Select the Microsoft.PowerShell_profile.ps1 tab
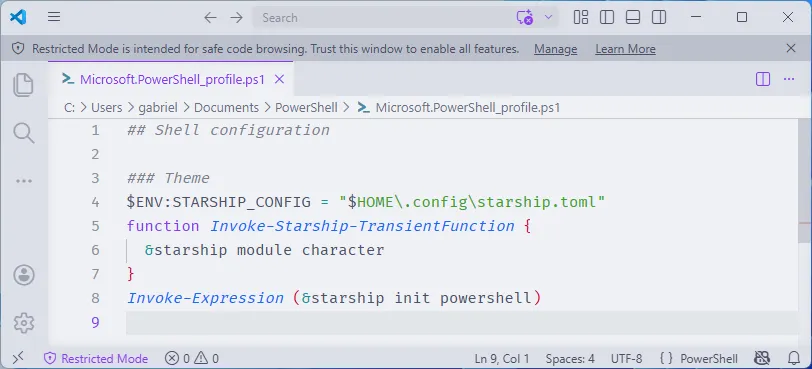The height and width of the screenshot is (369, 812). pos(170,79)
